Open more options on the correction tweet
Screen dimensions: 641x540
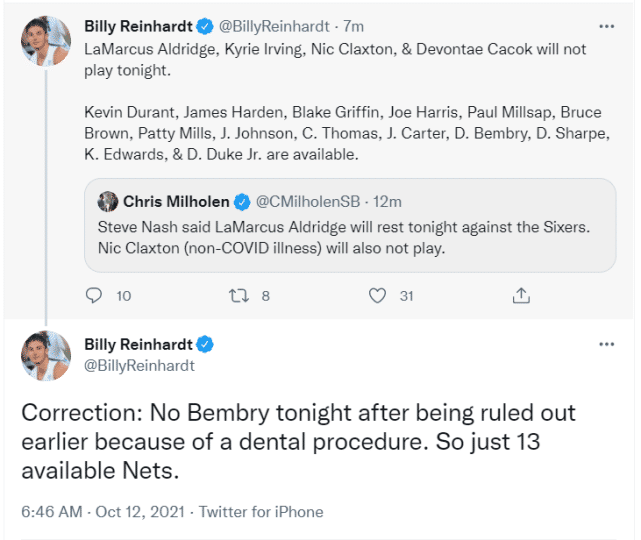pos(606,344)
